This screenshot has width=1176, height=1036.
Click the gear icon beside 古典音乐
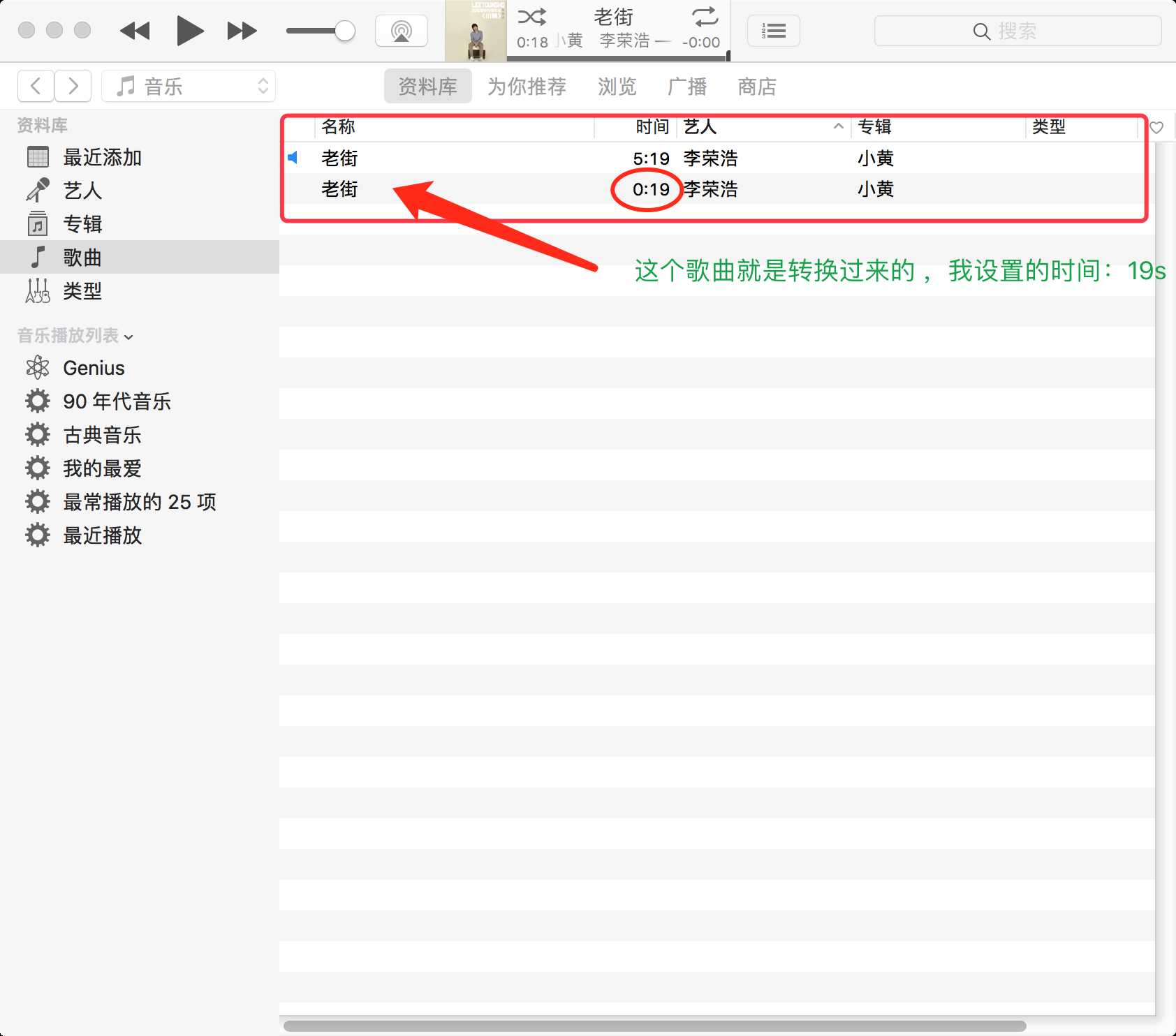click(x=38, y=434)
